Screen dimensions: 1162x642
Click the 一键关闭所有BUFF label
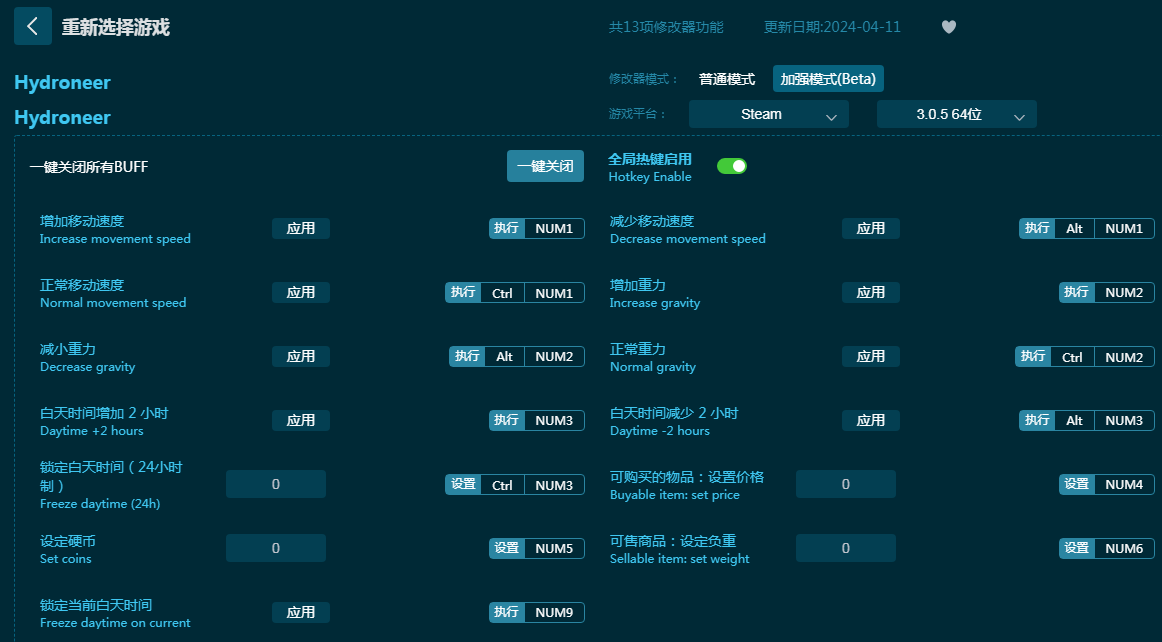click(x=89, y=167)
